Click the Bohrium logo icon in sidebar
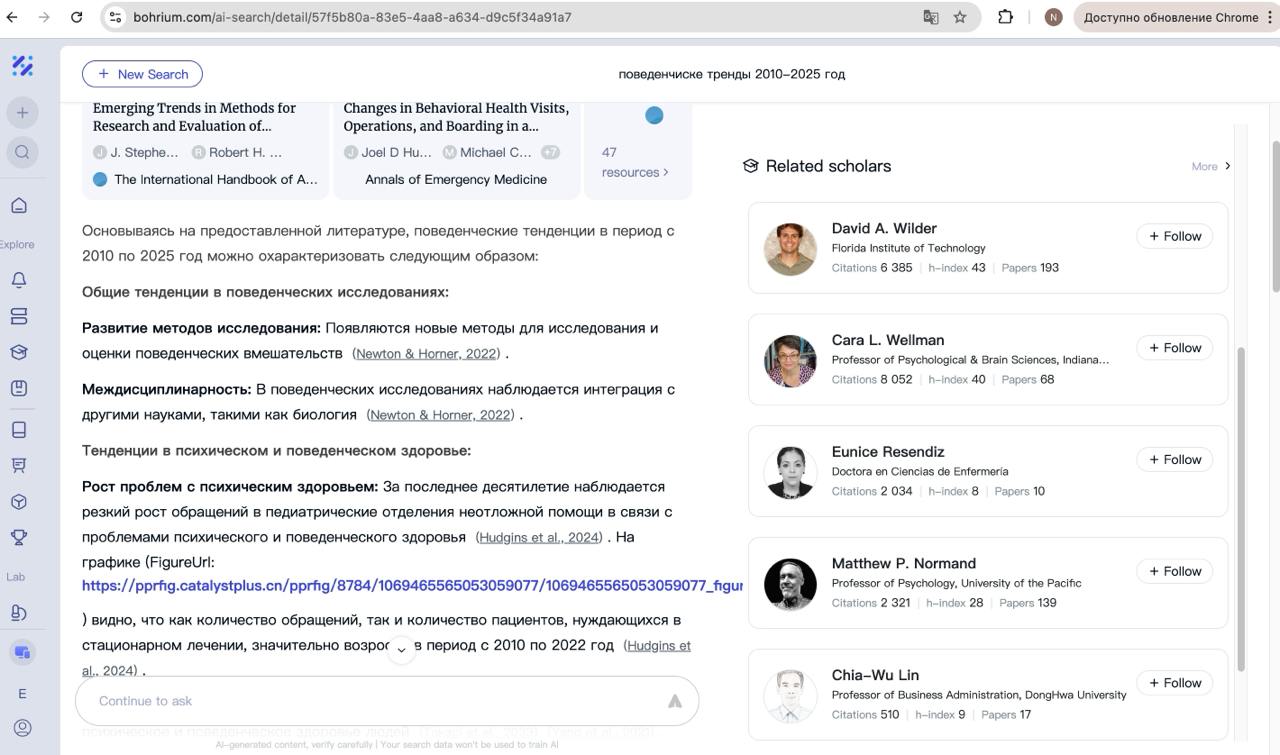The image size is (1280, 755). coord(22,66)
